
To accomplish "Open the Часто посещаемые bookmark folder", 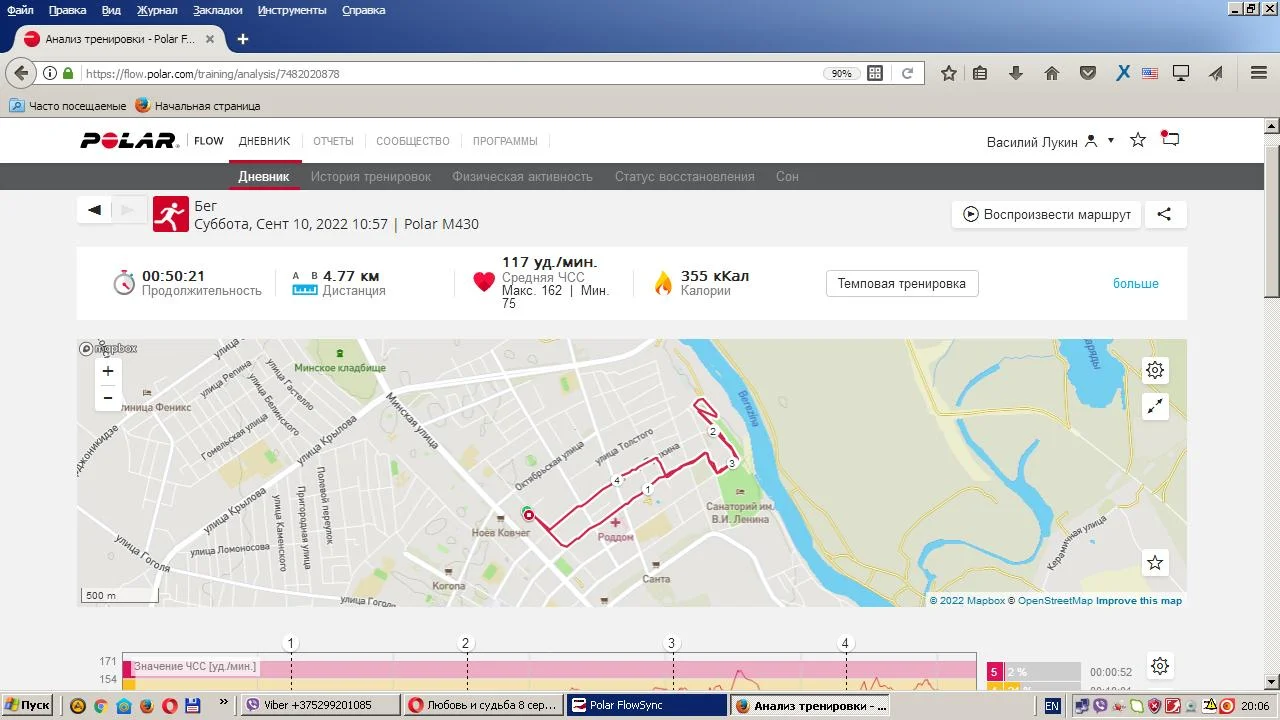I will tap(68, 105).
